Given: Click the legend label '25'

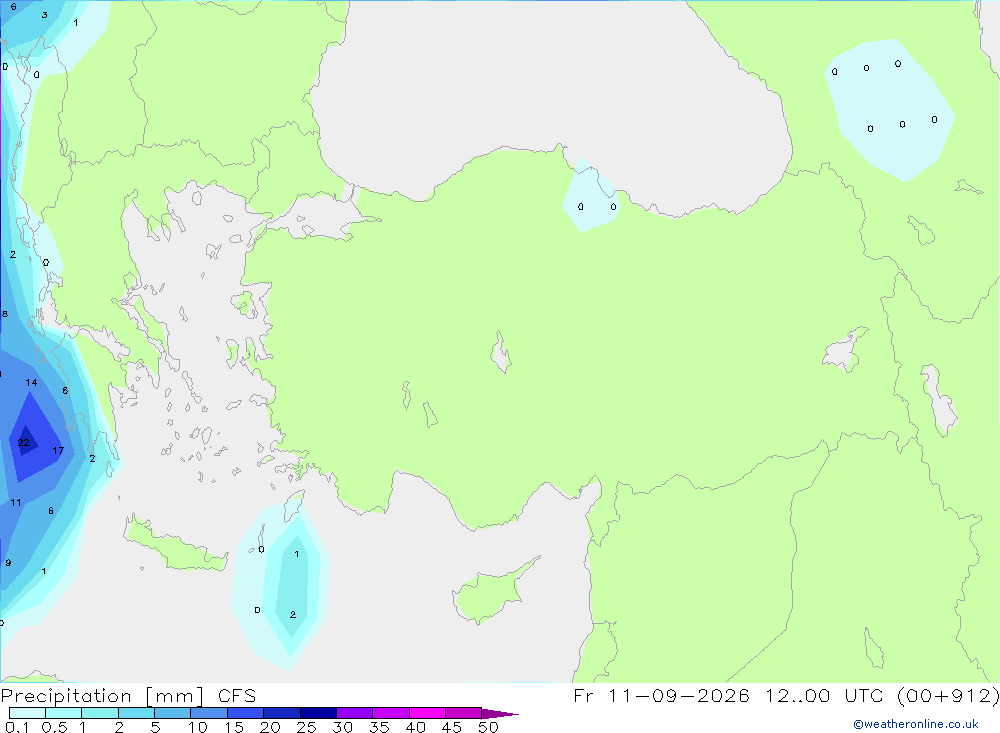Looking at the screenshot, I should [x=307, y=727].
